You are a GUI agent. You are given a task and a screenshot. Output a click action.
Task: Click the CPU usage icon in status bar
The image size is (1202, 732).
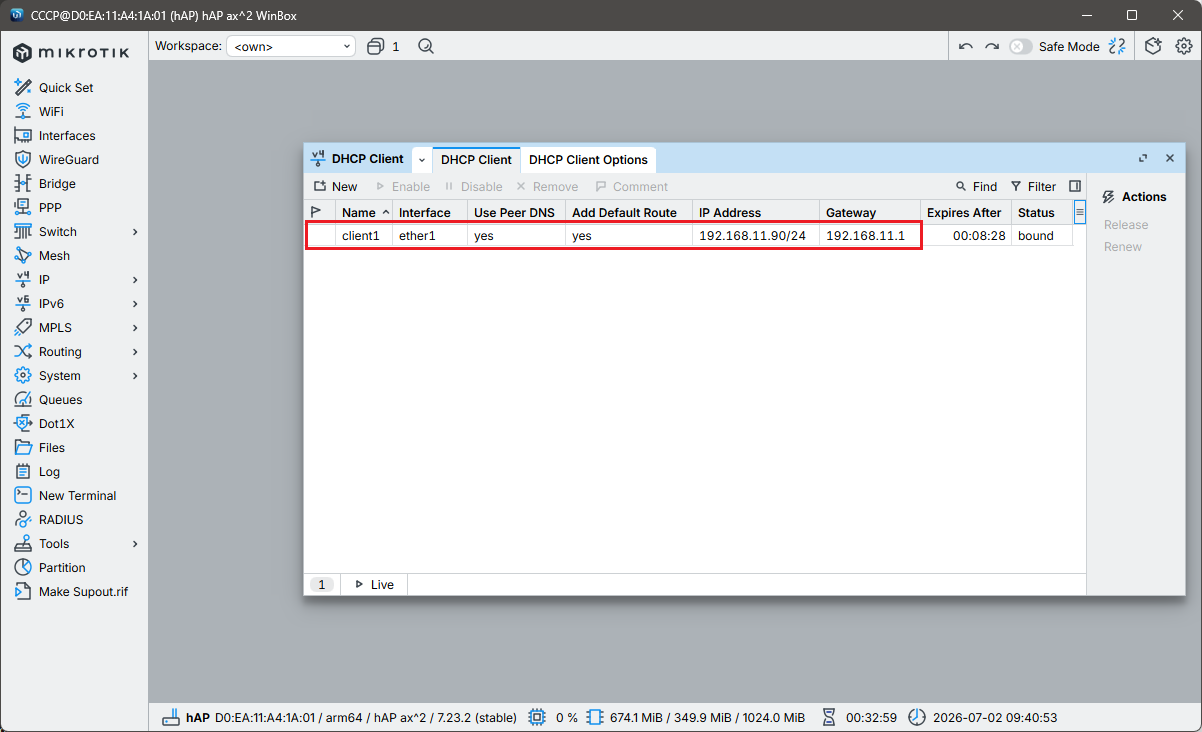click(x=537, y=717)
